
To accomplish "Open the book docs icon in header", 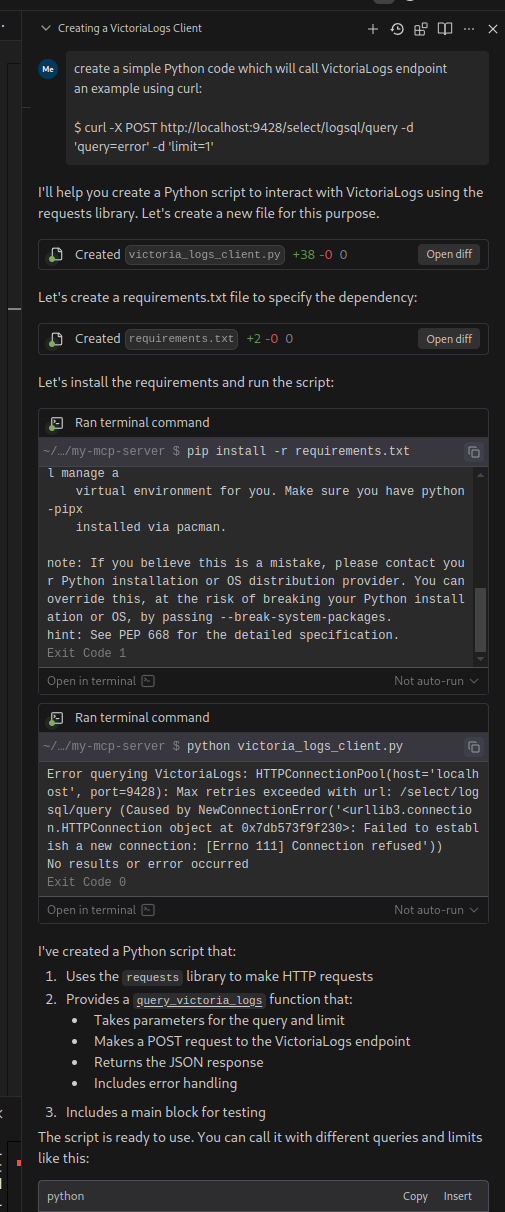I will pyautogui.click(x=445, y=29).
